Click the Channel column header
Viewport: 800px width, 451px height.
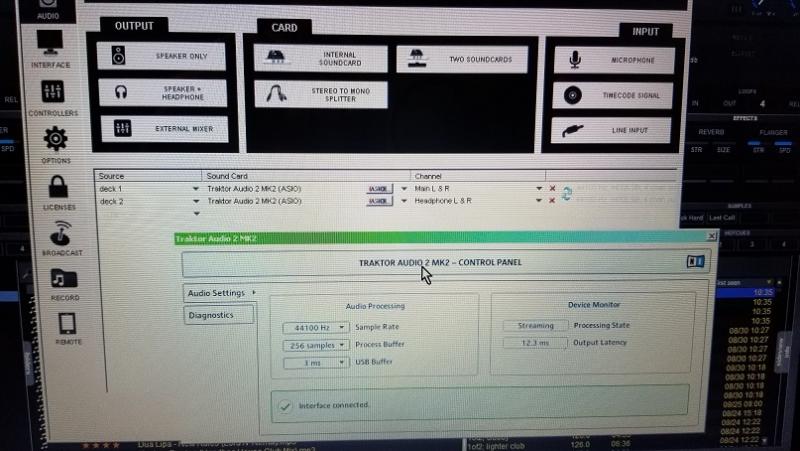tap(428, 176)
